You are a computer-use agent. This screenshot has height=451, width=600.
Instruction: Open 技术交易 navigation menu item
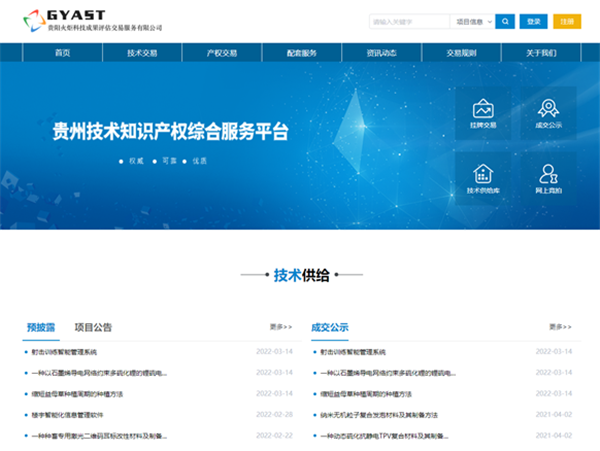pos(142,52)
